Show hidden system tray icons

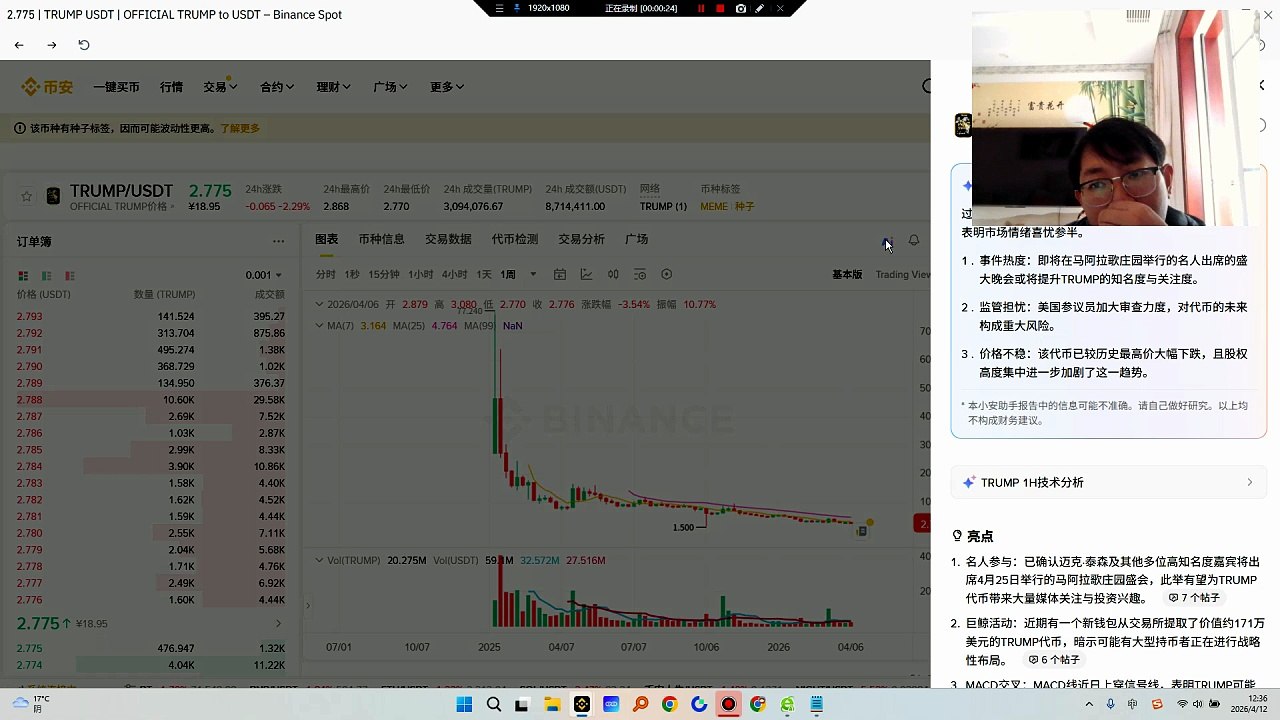pos(1089,704)
